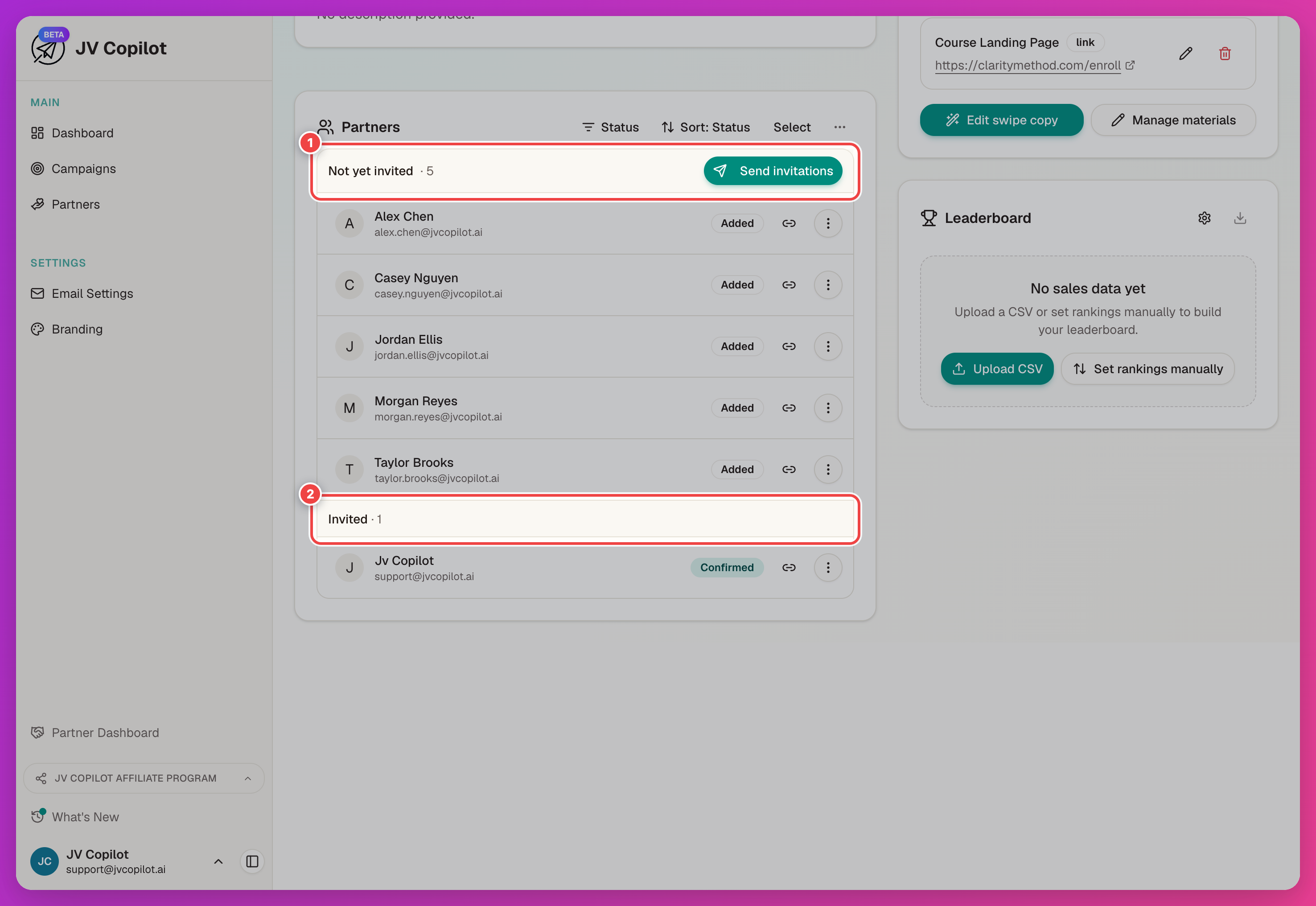Open Alex Chen's row options menu
Screen dimensions: 1316x906
[828, 223]
